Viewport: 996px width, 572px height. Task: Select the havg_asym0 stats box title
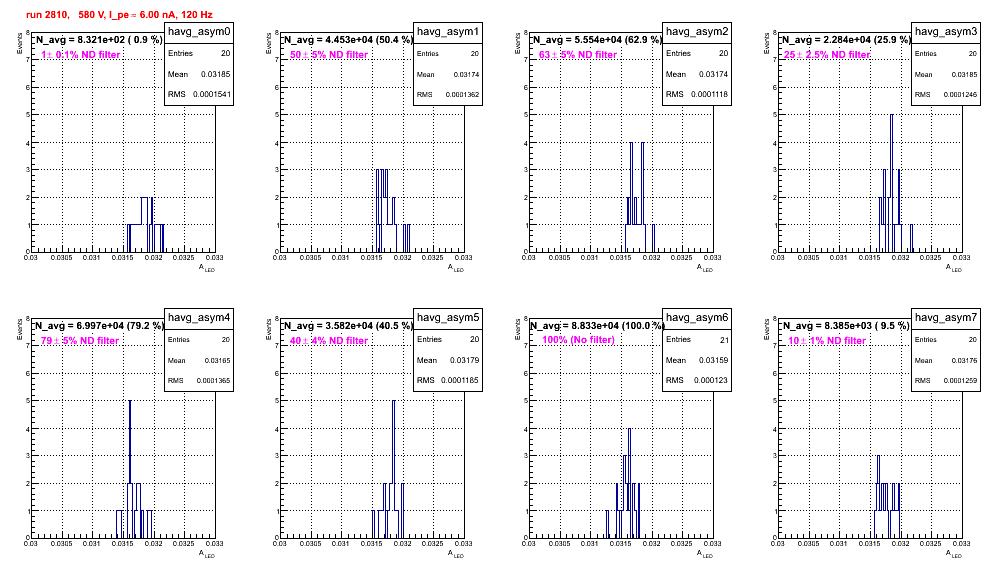(x=199, y=32)
